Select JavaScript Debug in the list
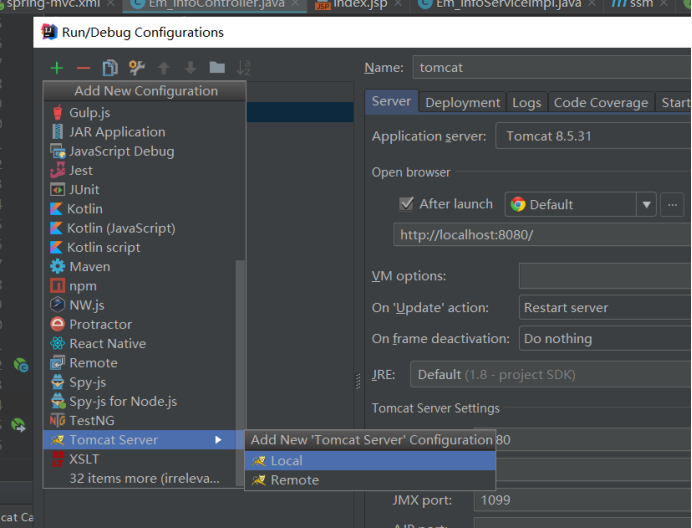 point(144,151)
